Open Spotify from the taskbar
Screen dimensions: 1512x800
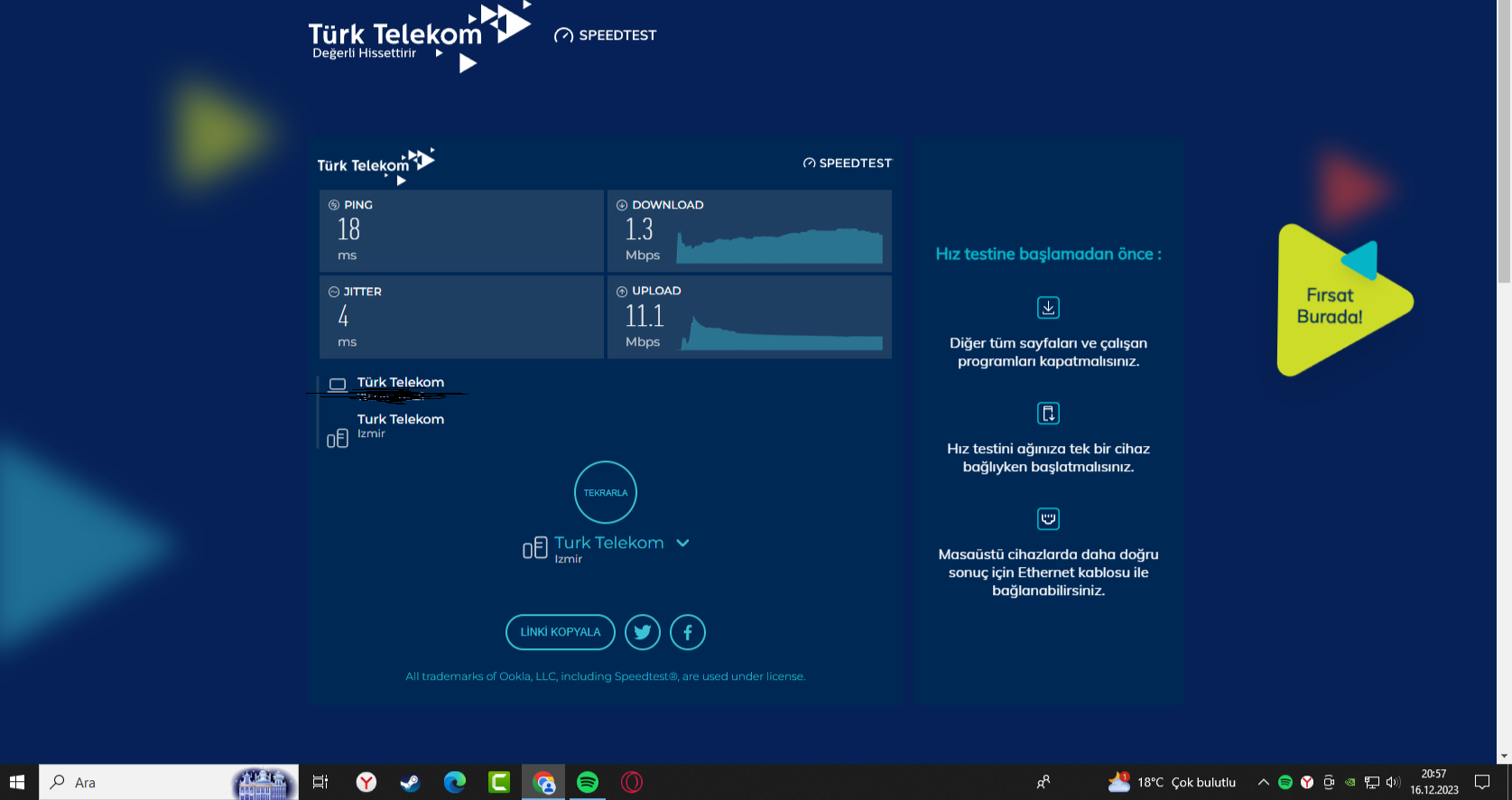point(588,782)
